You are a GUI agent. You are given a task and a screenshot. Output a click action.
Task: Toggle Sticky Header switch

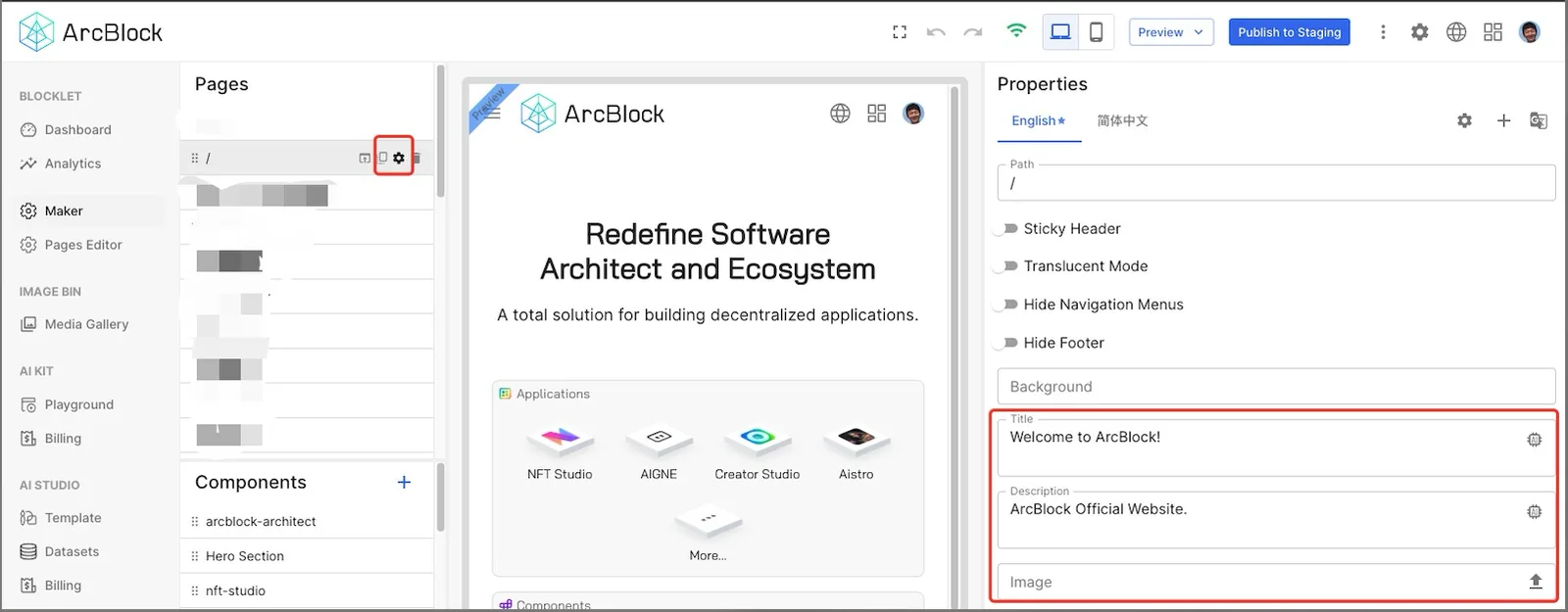click(x=1005, y=228)
